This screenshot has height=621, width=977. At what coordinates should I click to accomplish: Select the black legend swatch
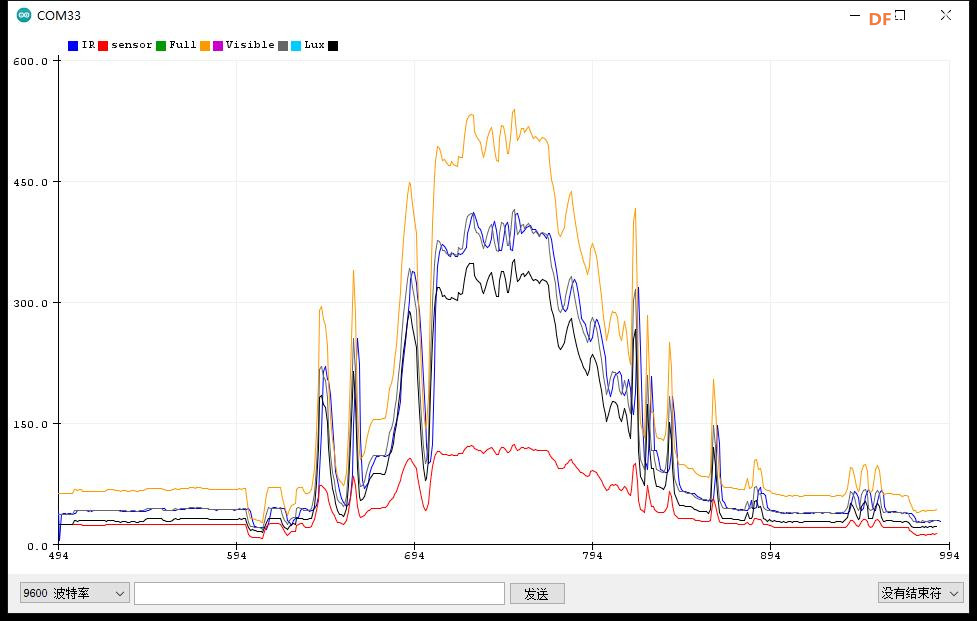coord(333,46)
